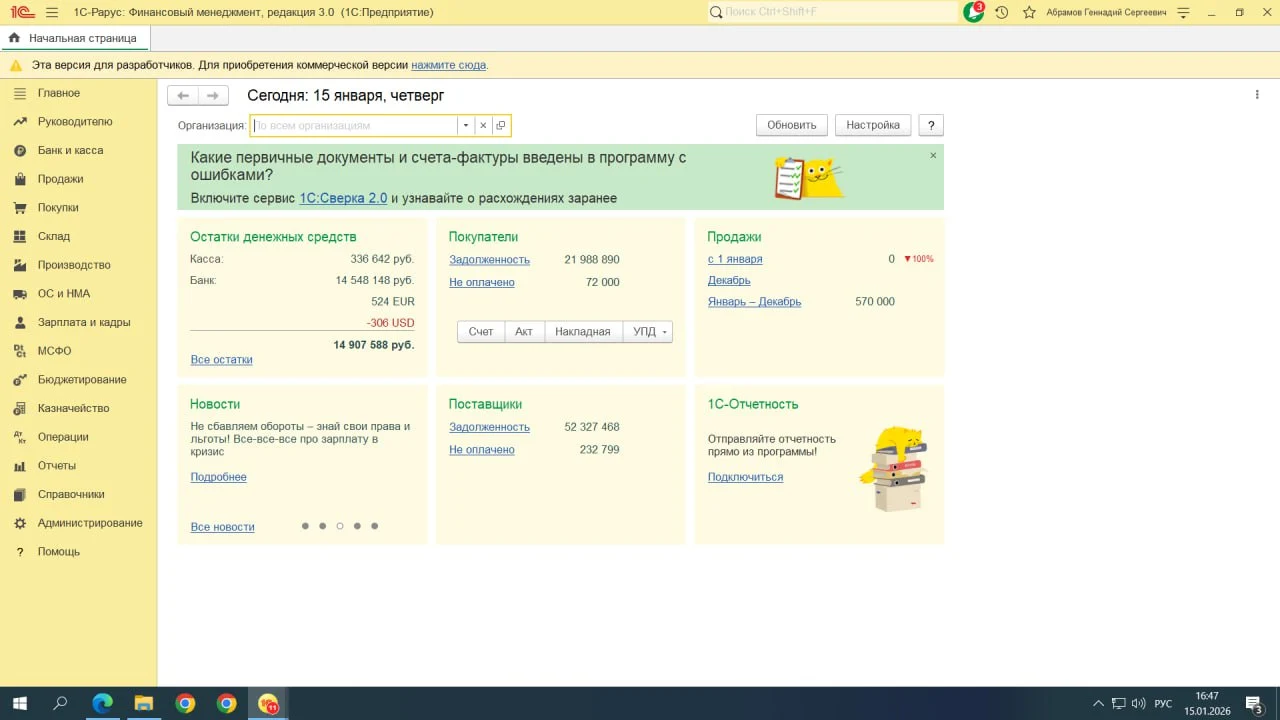1280x720 pixels.
Task: Click the clear organization field X icon
Action: click(x=483, y=126)
